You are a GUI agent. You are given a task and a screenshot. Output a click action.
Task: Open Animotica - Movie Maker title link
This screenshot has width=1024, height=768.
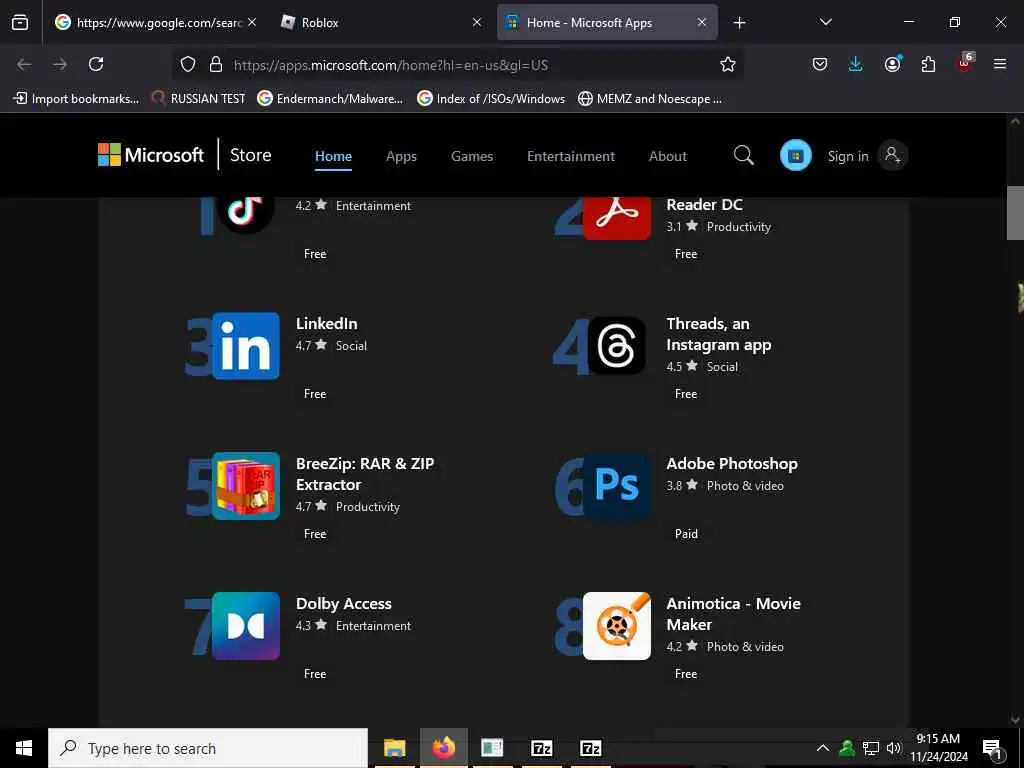coord(733,614)
